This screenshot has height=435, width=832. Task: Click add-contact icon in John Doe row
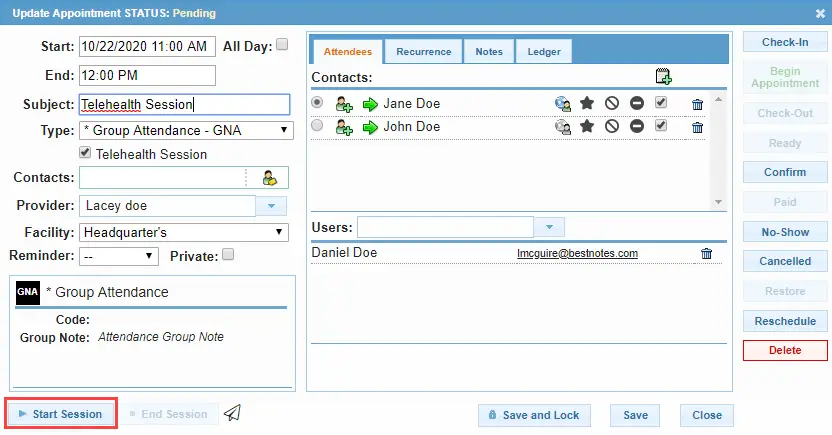click(344, 127)
